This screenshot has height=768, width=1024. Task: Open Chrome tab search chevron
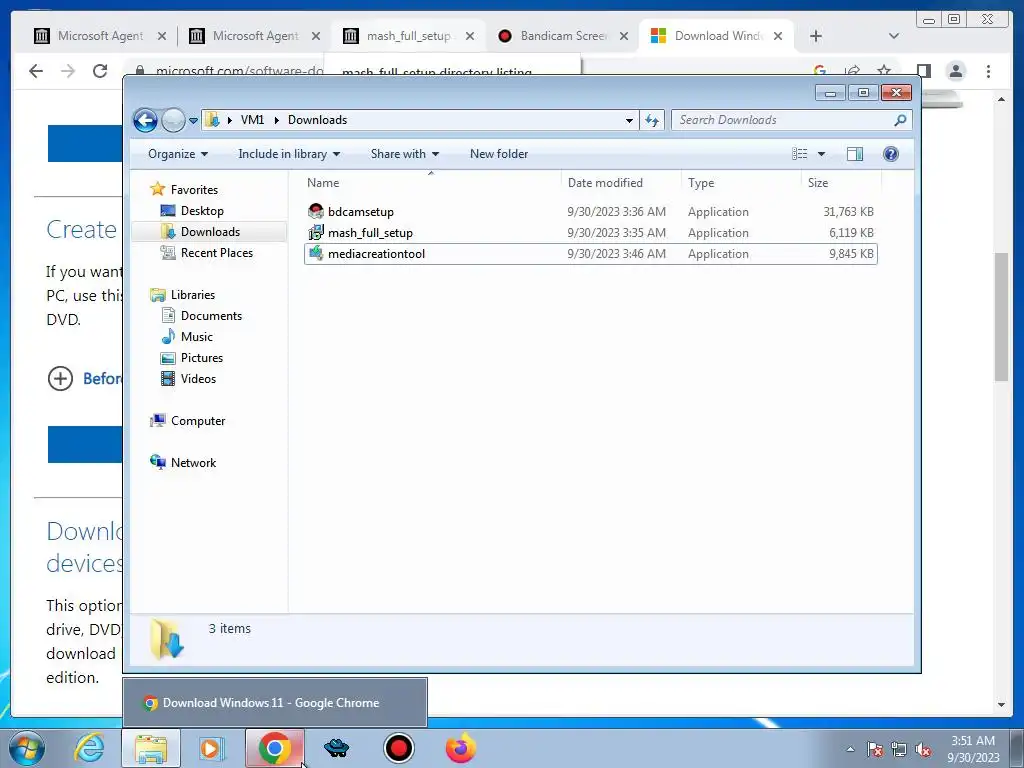click(894, 36)
